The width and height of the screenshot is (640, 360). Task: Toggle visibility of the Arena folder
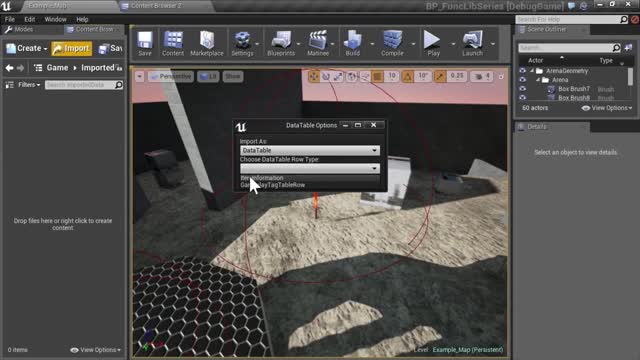(x=522, y=80)
